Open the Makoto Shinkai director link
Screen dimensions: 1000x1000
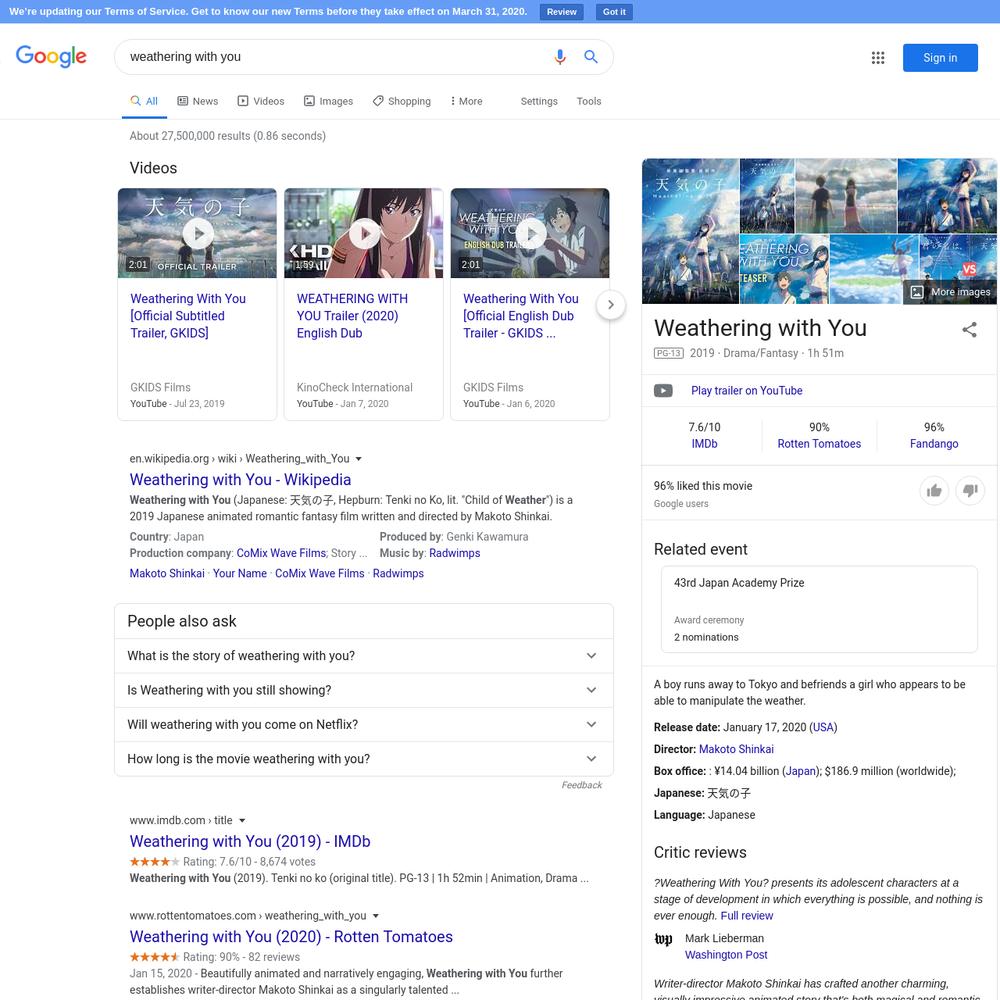coord(736,749)
